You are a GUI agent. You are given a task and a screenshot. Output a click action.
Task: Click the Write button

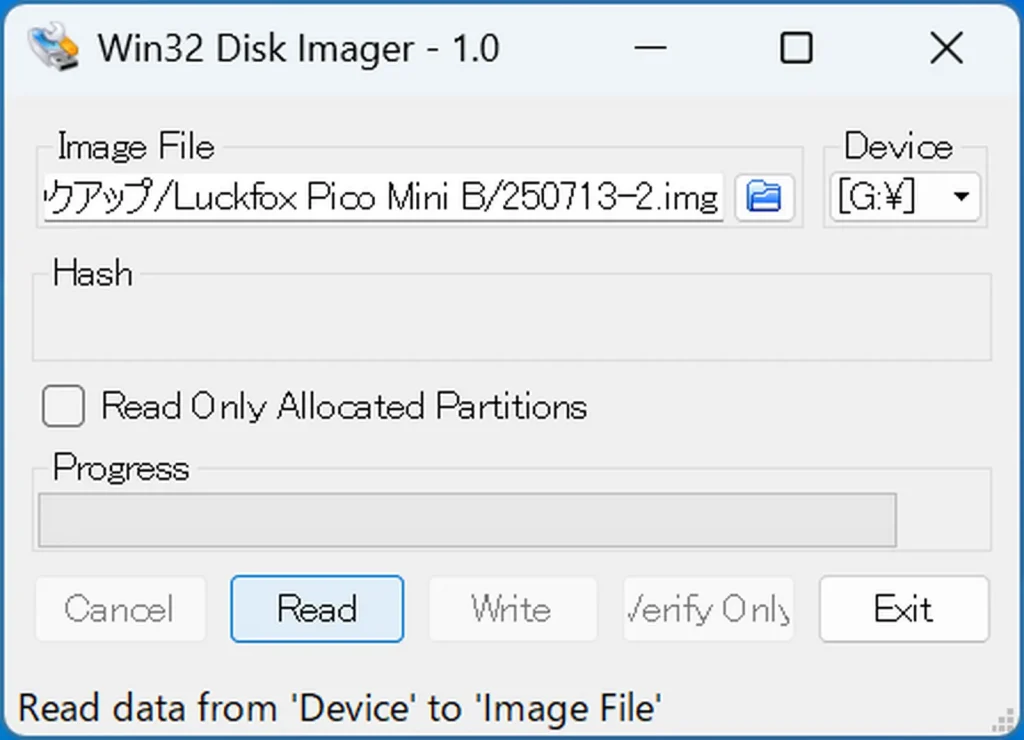point(513,609)
